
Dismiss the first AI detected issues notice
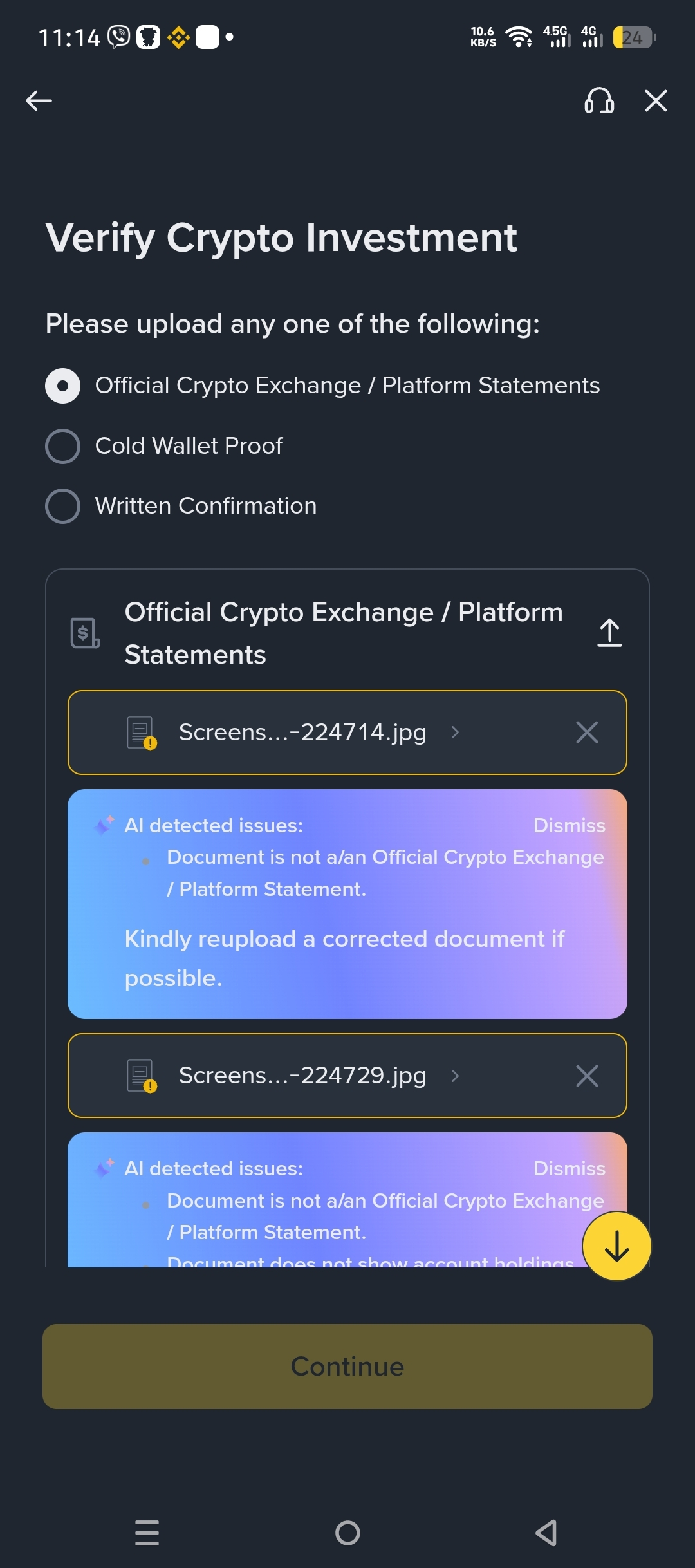click(569, 825)
